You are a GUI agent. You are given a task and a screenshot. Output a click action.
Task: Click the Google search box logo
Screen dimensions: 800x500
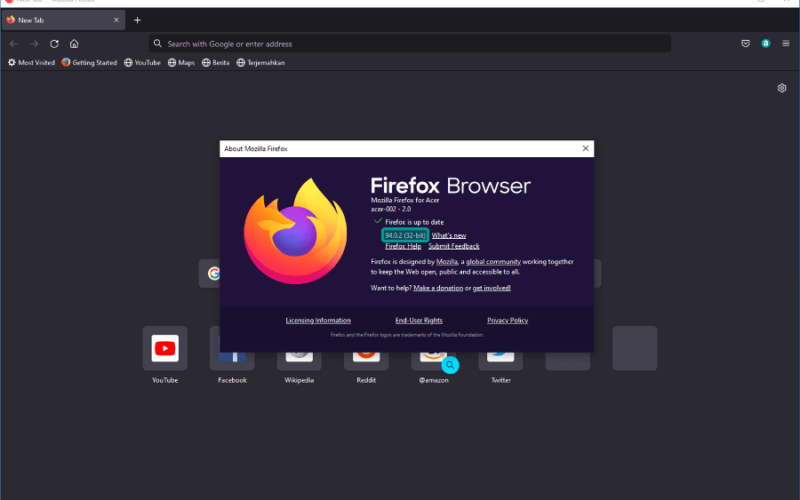[214, 273]
